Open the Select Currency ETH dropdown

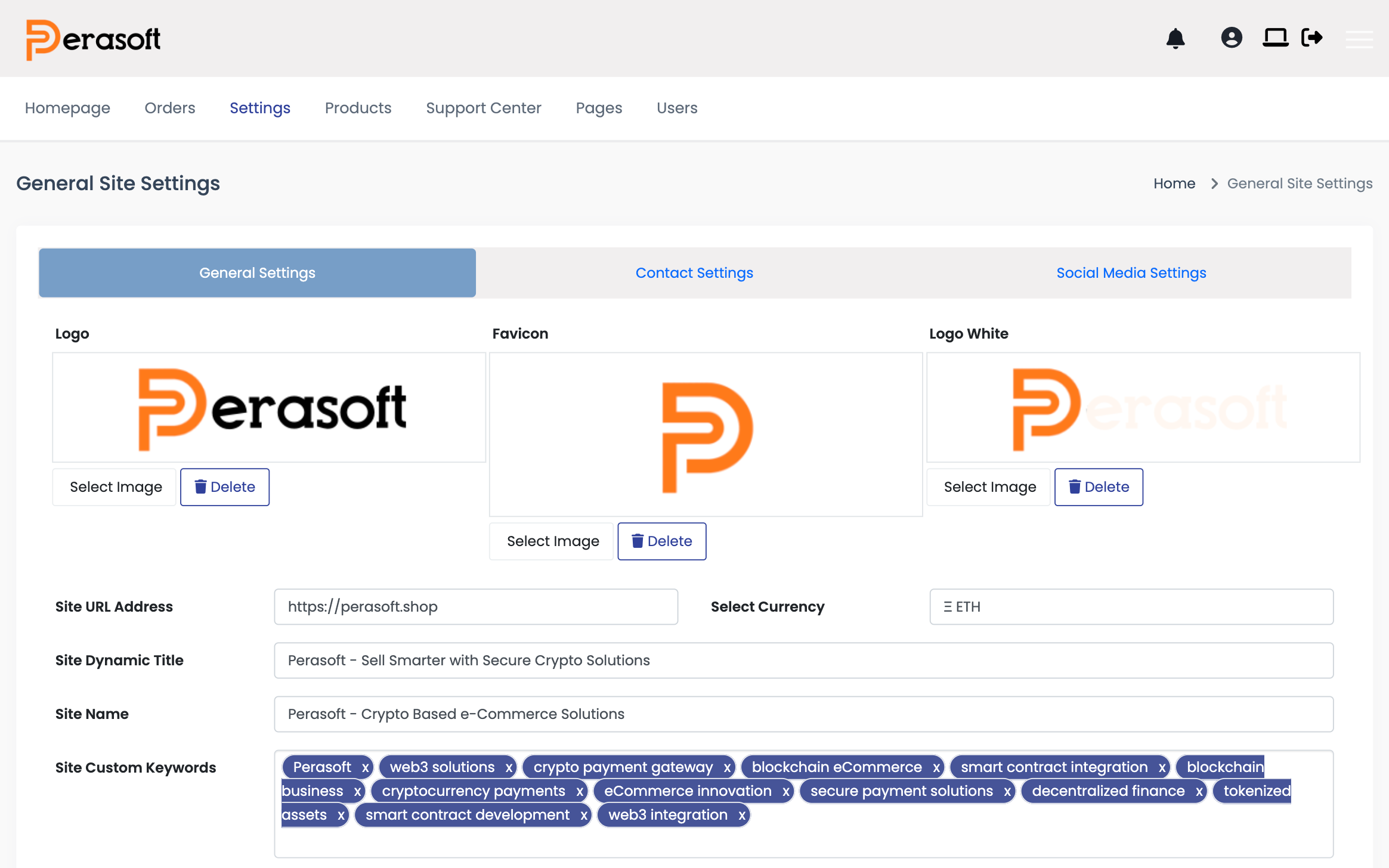[x=1131, y=607]
